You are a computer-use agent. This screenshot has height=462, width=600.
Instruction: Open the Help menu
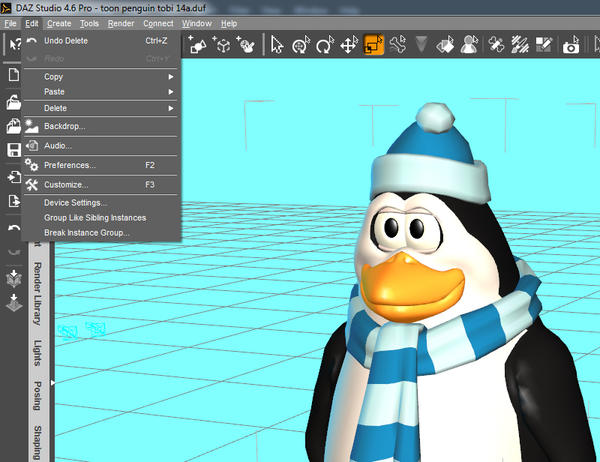(229, 24)
